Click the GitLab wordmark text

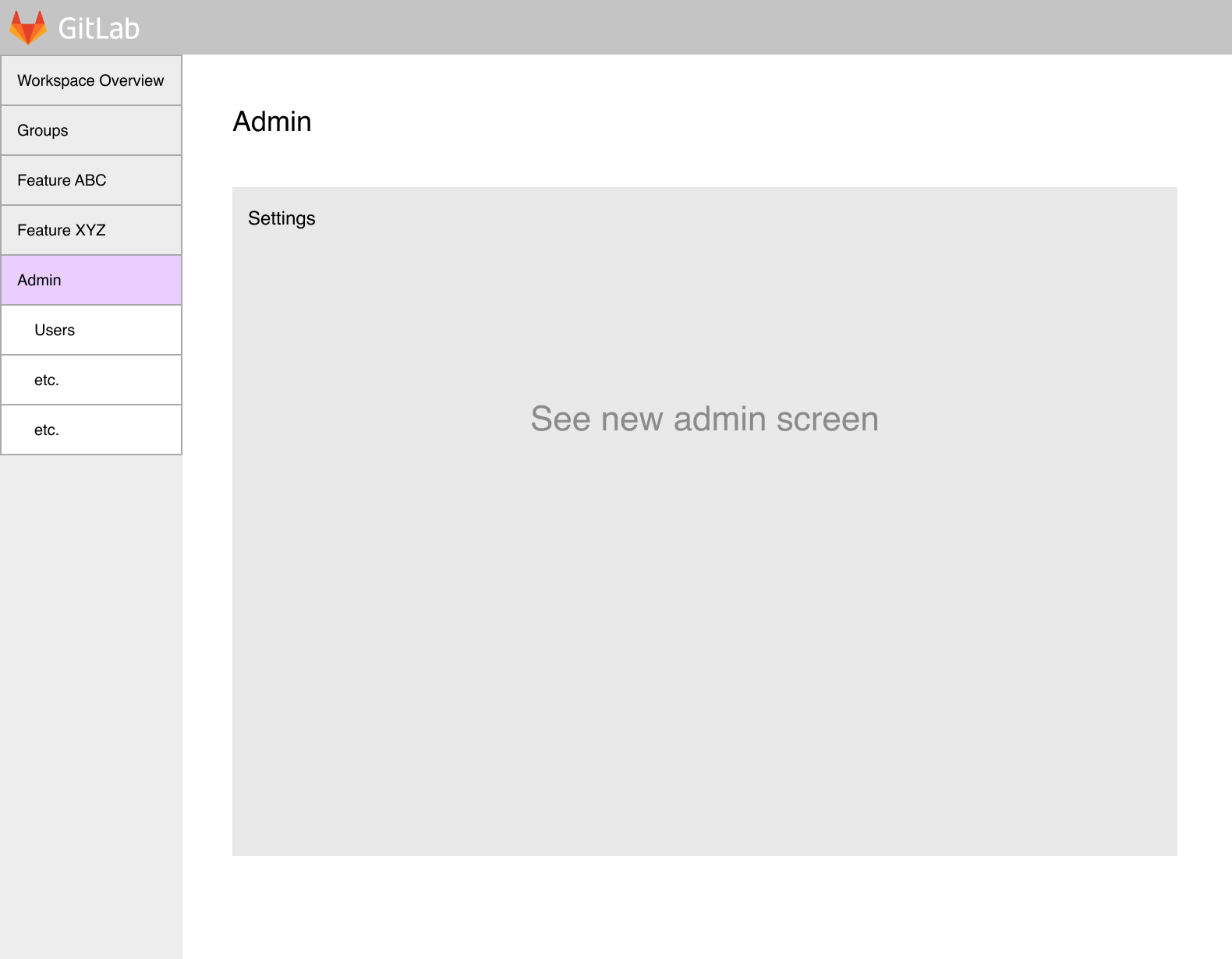click(x=98, y=29)
